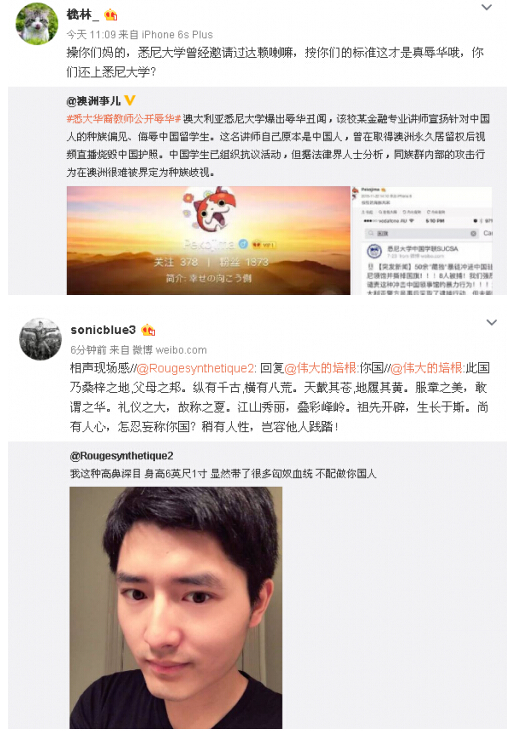This screenshot has width=507, height=731.
Task: Open the @Rougesynthetique2 quoted post author
Action: tap(122, 455)
